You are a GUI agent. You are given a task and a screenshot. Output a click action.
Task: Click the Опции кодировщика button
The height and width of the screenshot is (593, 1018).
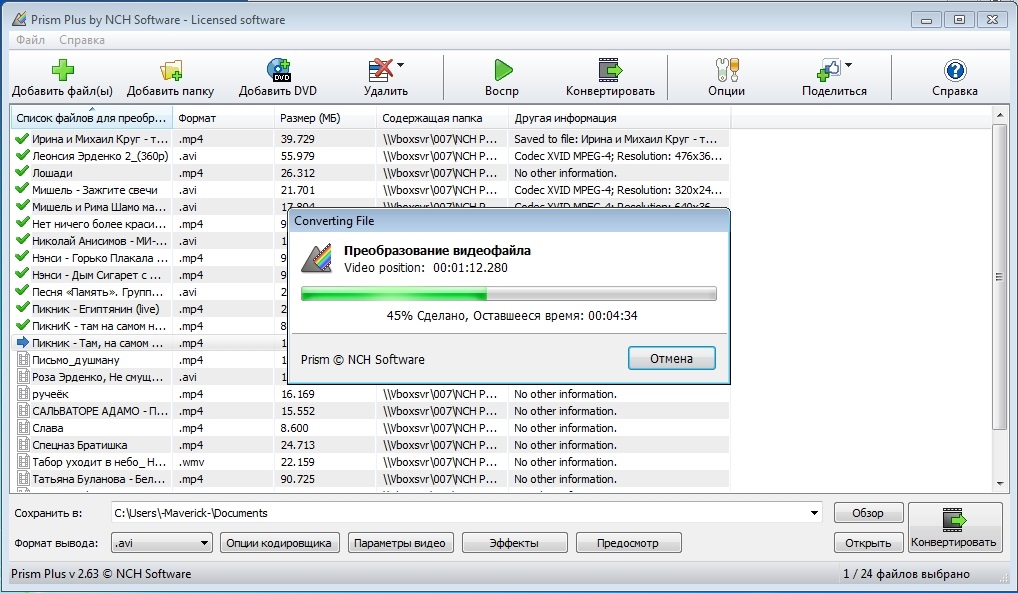pos(279,543)
